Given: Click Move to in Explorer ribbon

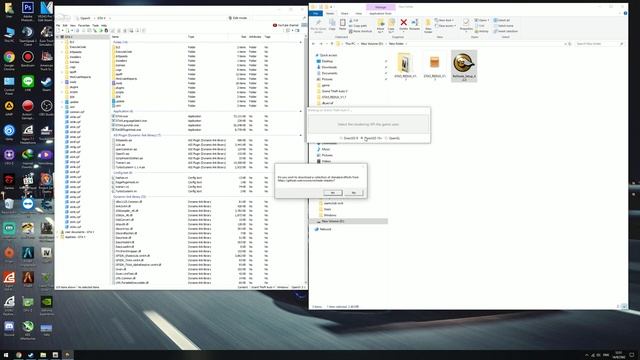Looking at the screenshot, I should click(380, 25).
